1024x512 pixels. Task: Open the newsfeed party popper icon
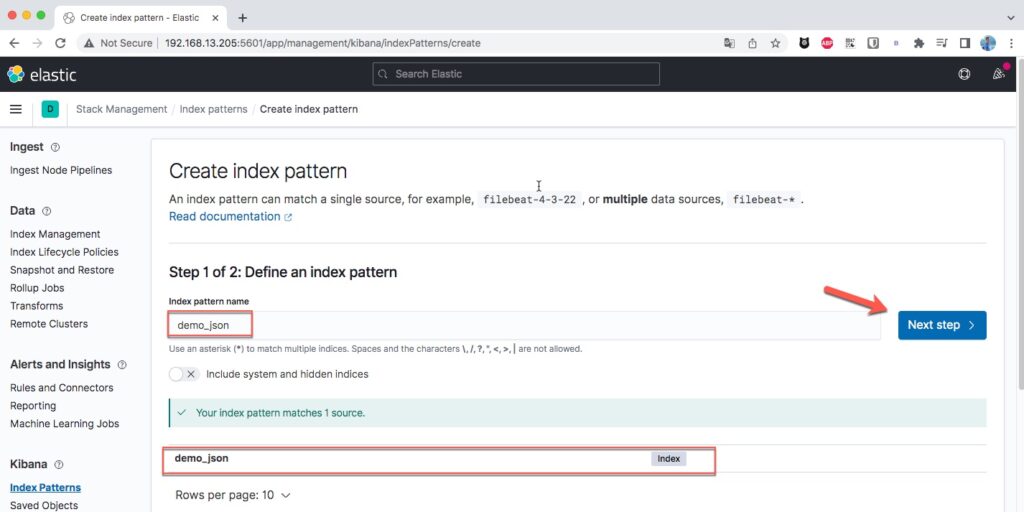pyautogui.click(x=999, y=74)
